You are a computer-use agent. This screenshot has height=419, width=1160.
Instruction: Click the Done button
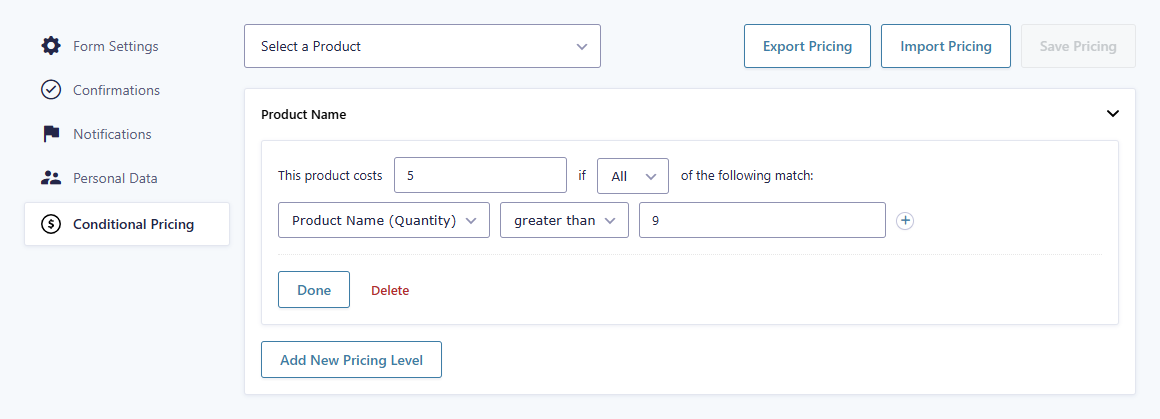314,290
